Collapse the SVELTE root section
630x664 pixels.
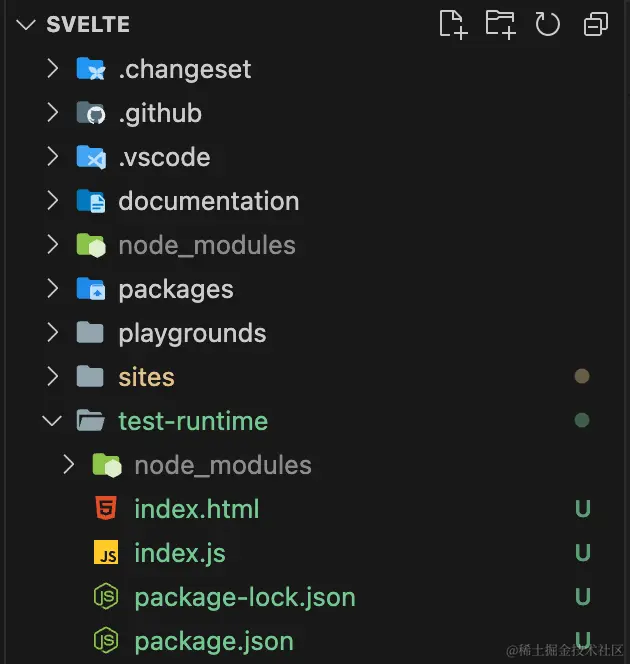[25, 25]
